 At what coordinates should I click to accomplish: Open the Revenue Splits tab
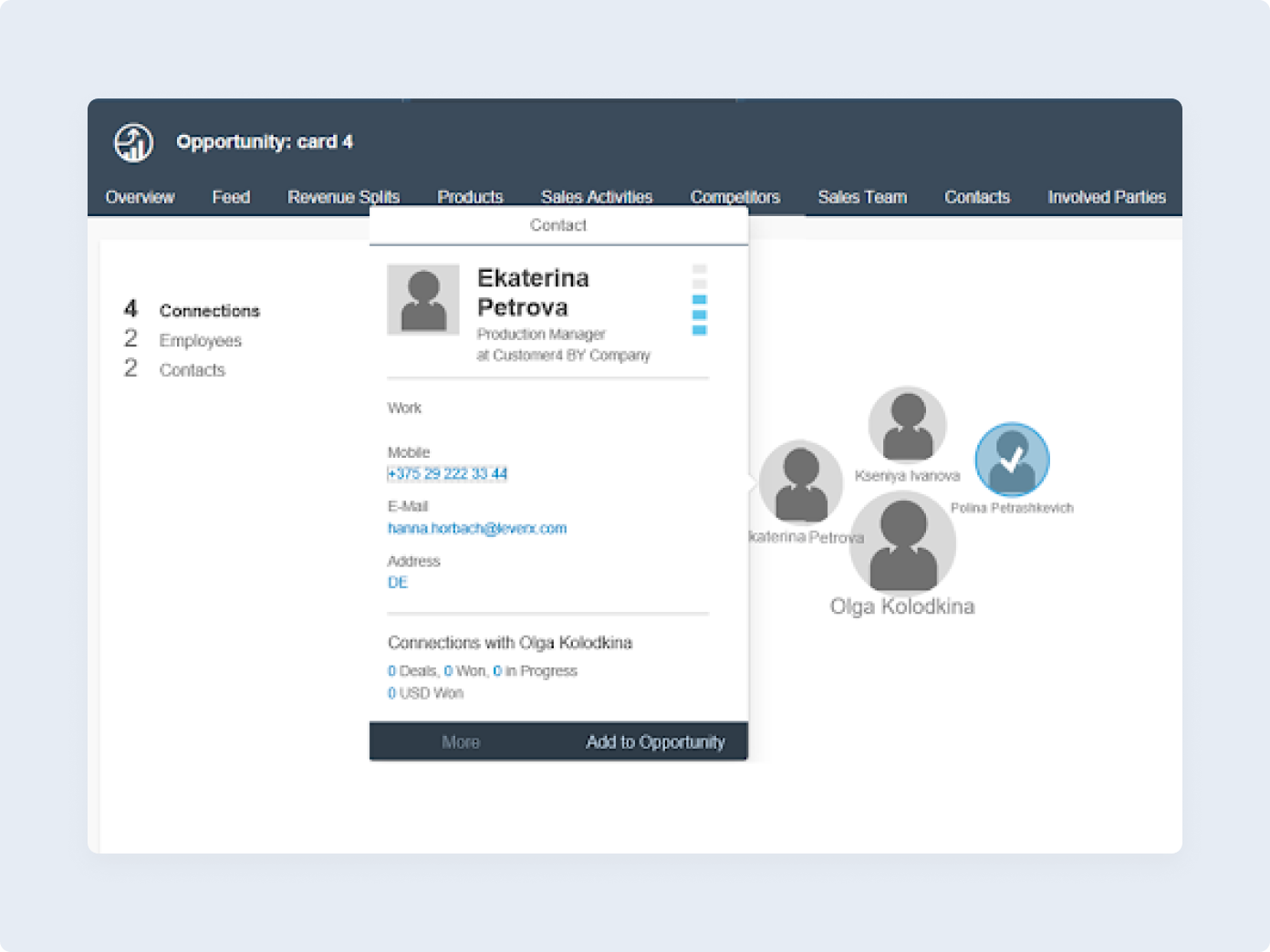343,197
